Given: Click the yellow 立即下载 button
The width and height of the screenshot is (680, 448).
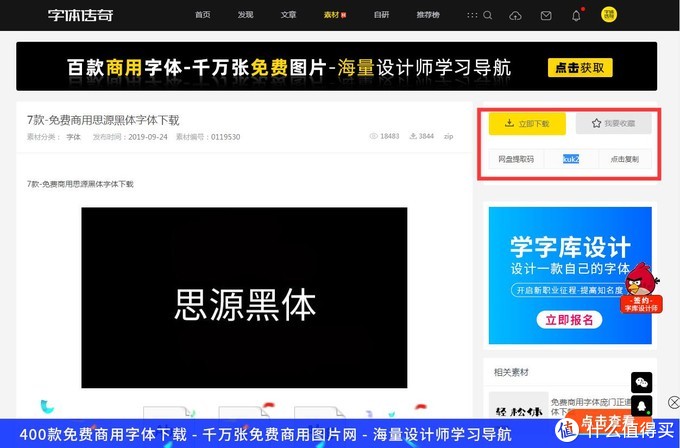Looking at the screenshot, I should 527,124.
